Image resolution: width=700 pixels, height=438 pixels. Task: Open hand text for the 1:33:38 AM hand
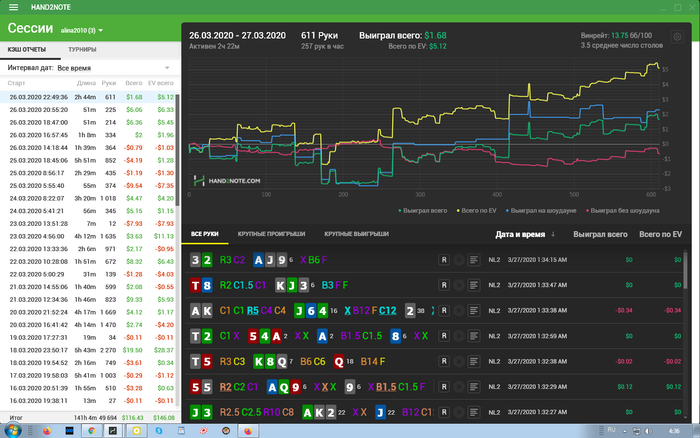coord(474,310)
